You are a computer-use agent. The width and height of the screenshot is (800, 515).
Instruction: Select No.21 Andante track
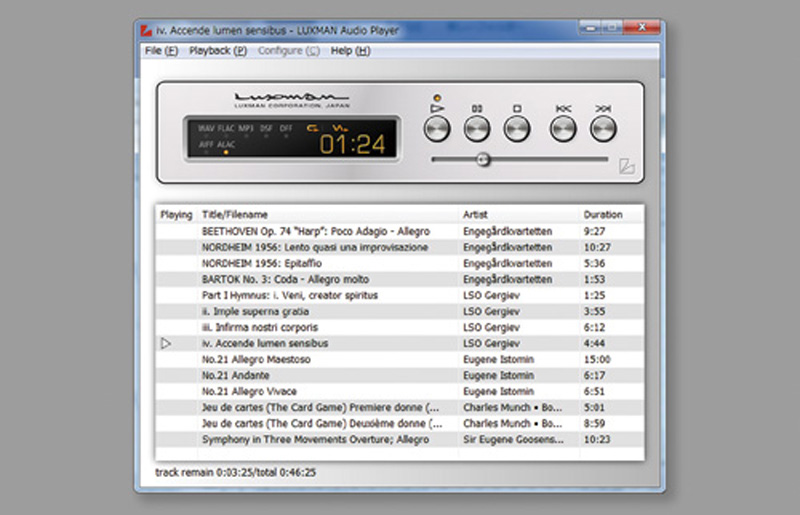pyautogui.click(x=399, y=375)
